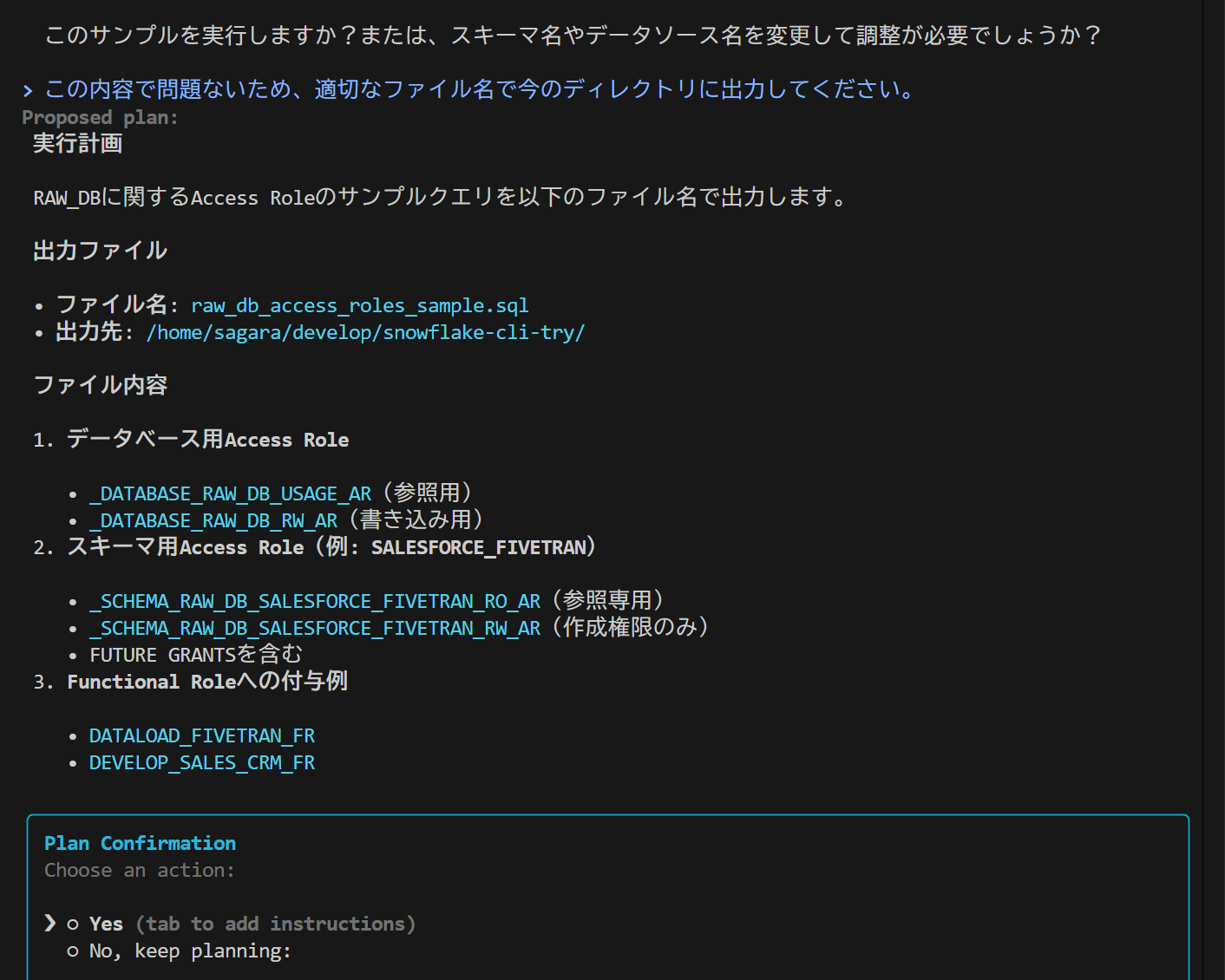Click the raw_db_access_roles_sample.sql file name
Viewport: 1225px width, 980px height.
359,306
